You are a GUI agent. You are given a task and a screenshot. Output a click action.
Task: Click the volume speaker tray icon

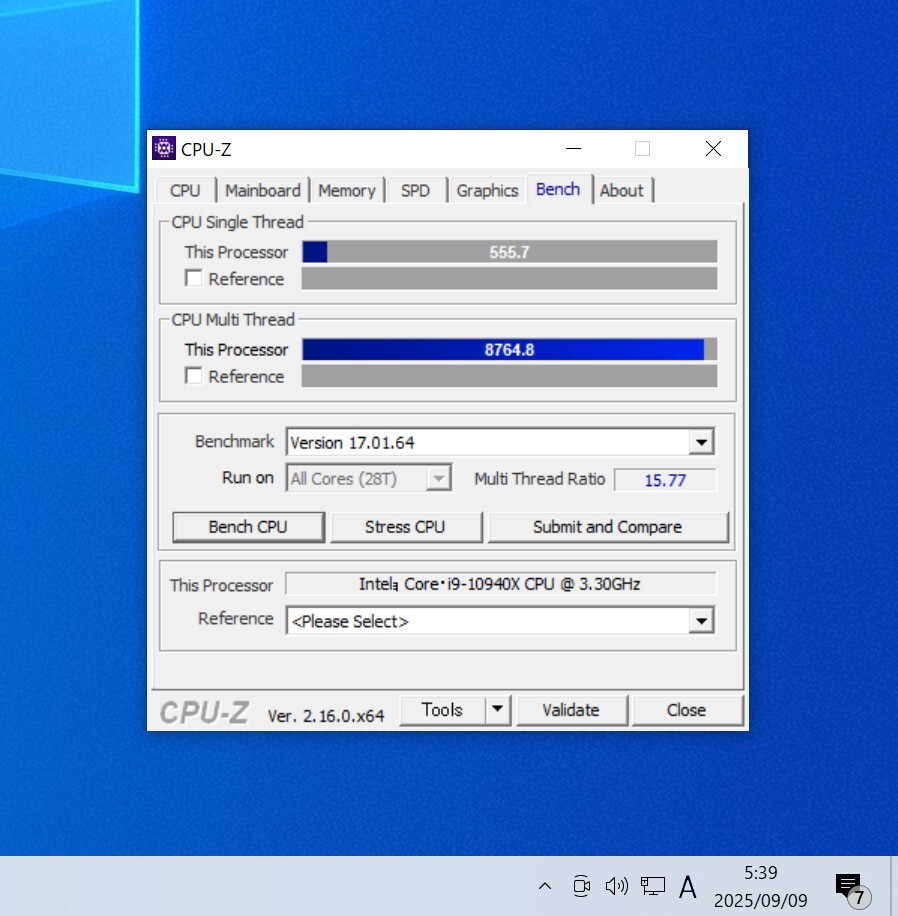[x=616, y=886]
